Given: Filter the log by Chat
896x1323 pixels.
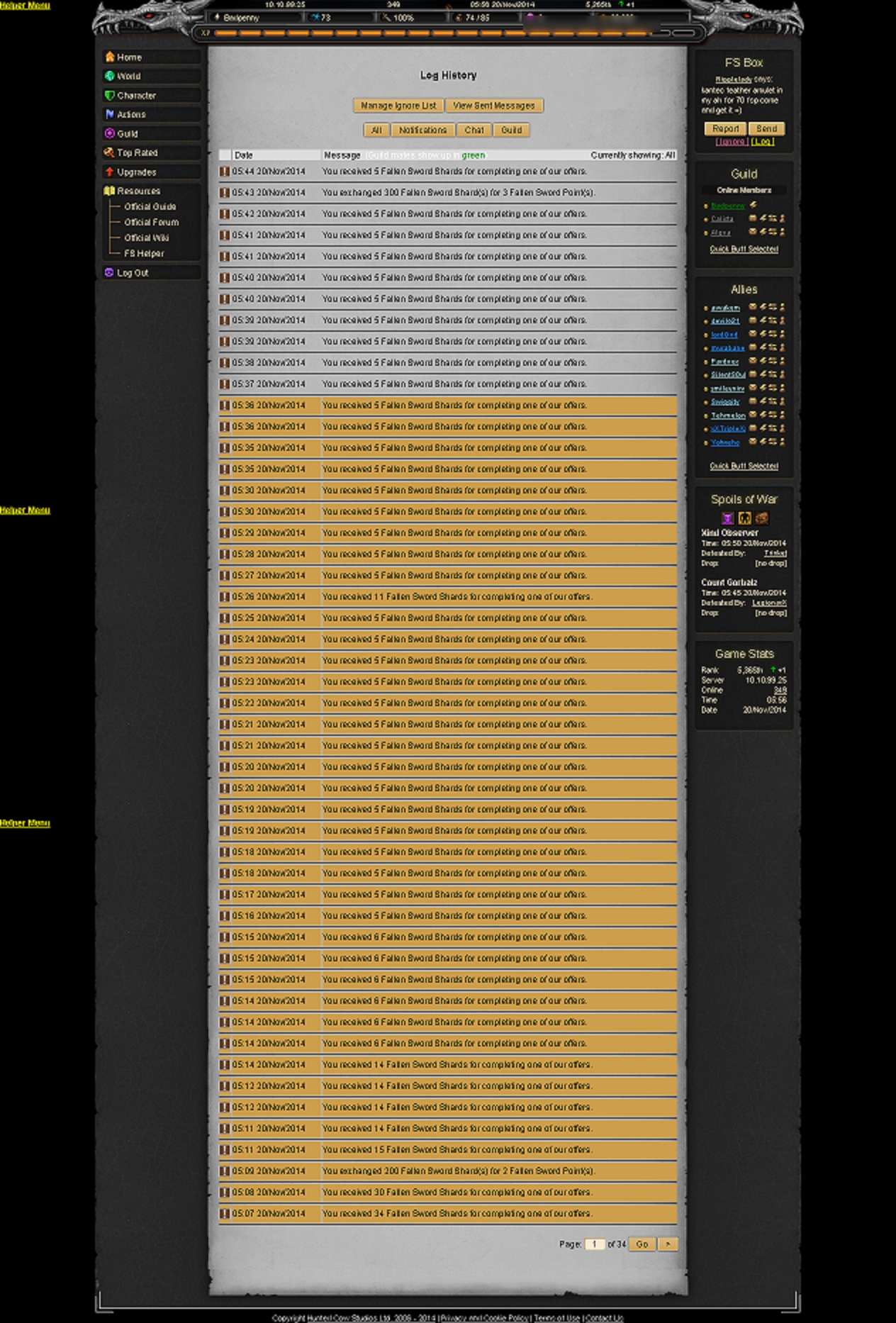Looking at the screenshot, I should click(x=474, y=130).
